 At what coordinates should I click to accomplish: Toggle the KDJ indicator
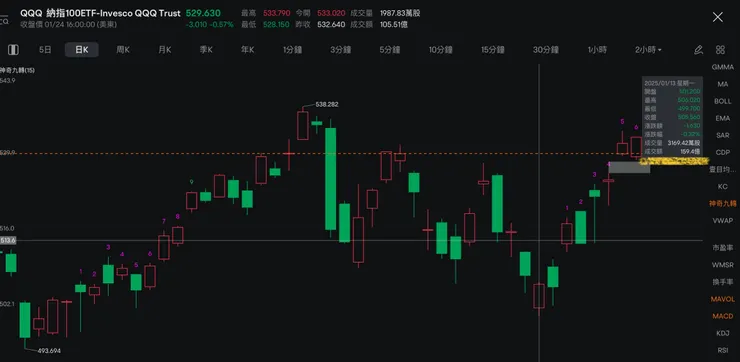coord(723,333)
